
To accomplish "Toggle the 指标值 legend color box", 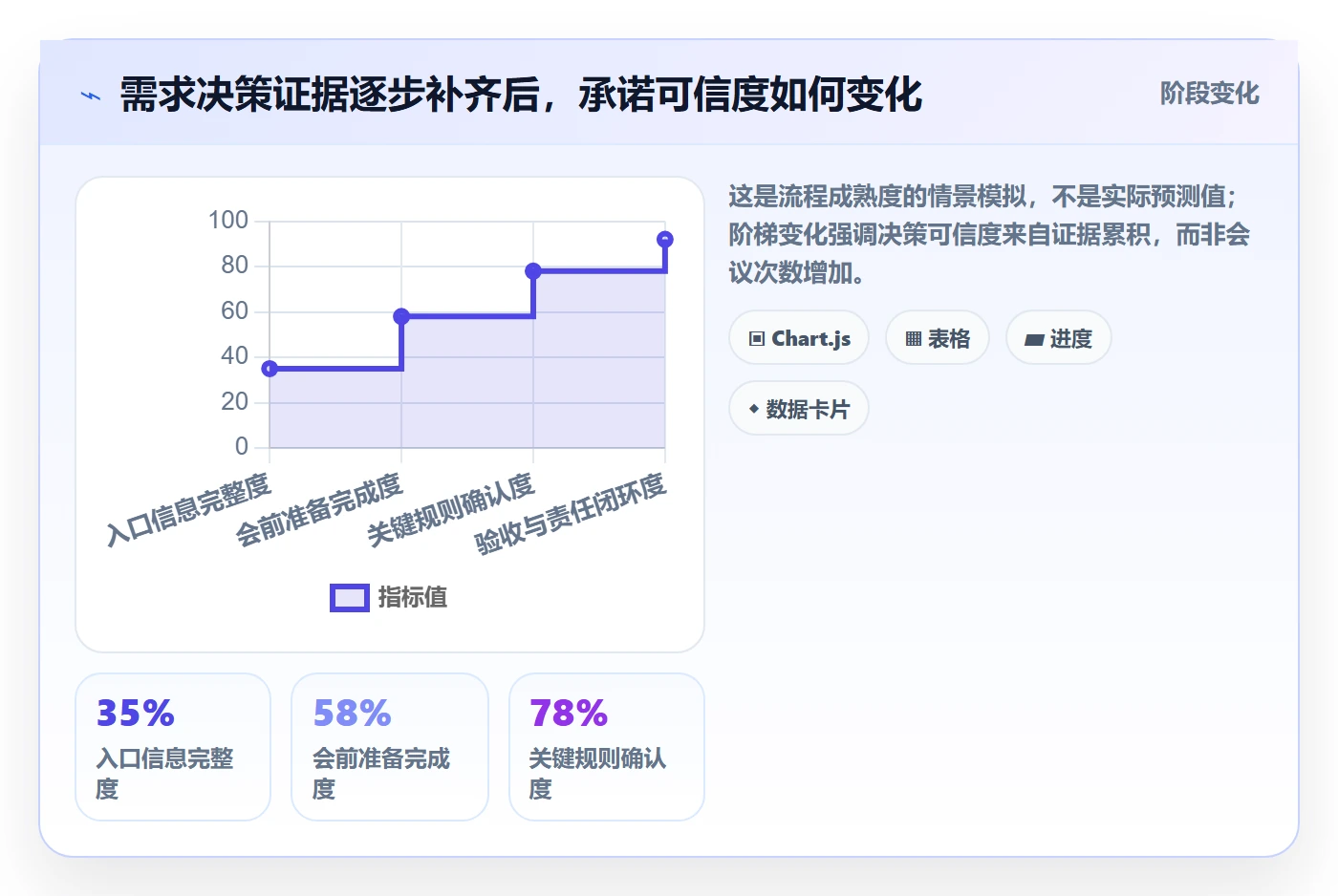I will (350, 598).
